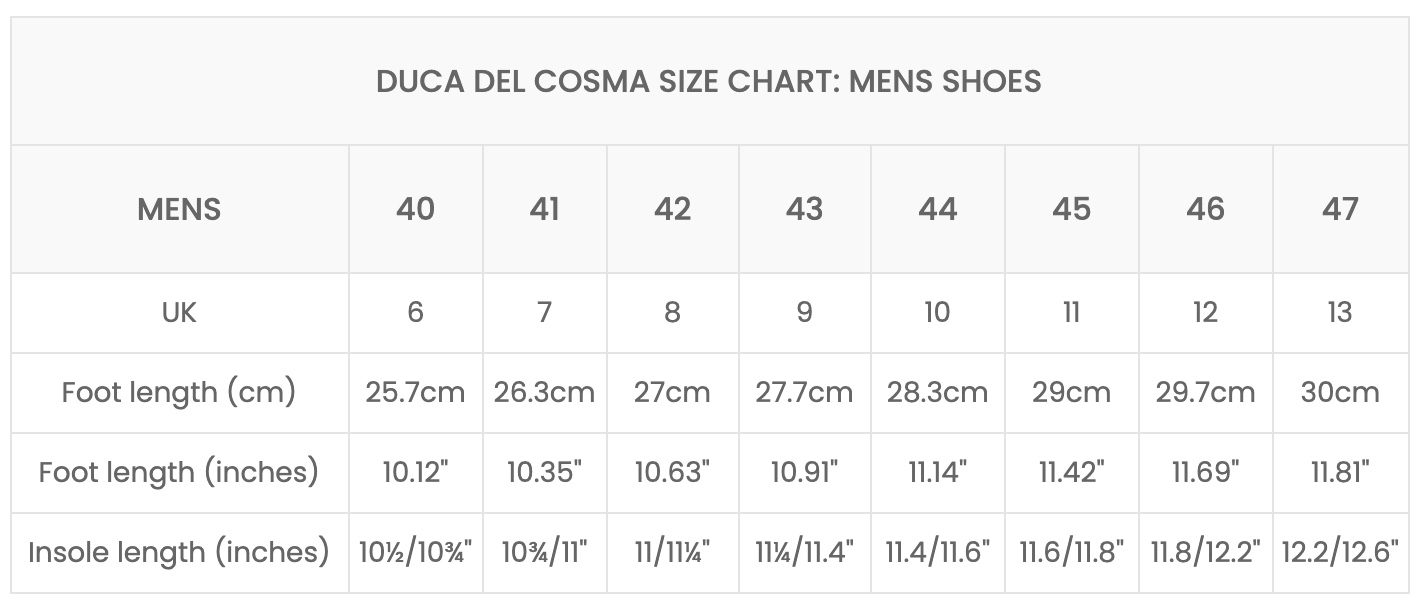Click the 28.3cm foot length cell
The image size is (1420, 600).
pyautogui.click(x=938, y=393)
